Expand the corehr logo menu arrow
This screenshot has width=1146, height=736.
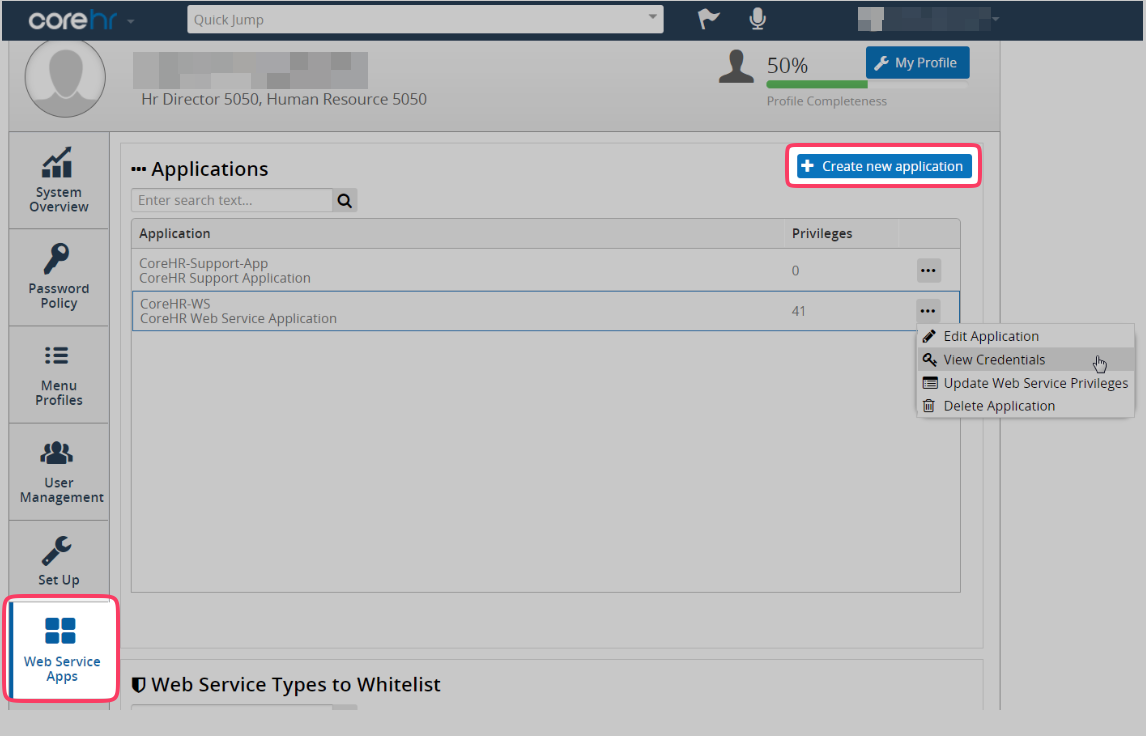tap(131, 21)
